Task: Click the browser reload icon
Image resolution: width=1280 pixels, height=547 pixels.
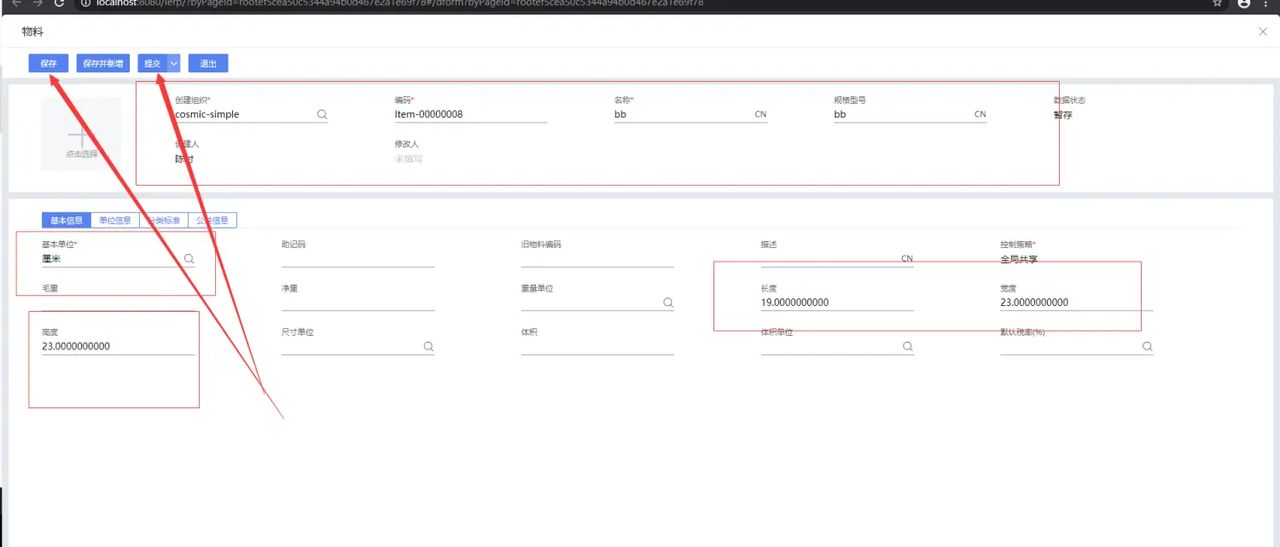Action: click(60, 3)
